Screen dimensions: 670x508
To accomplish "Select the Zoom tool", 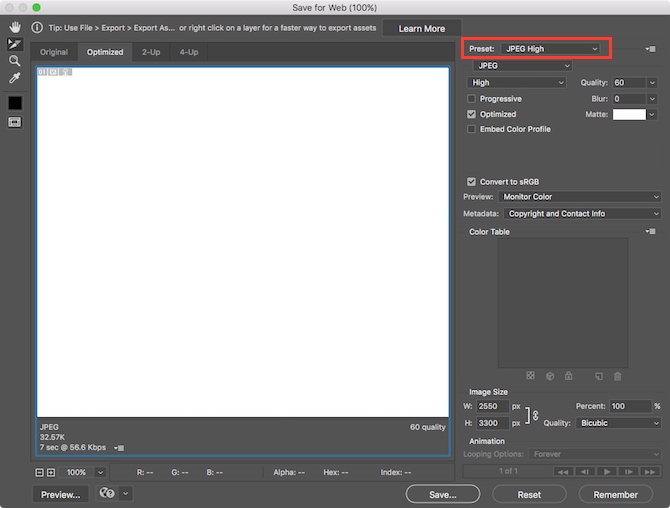I will point(15,61).
